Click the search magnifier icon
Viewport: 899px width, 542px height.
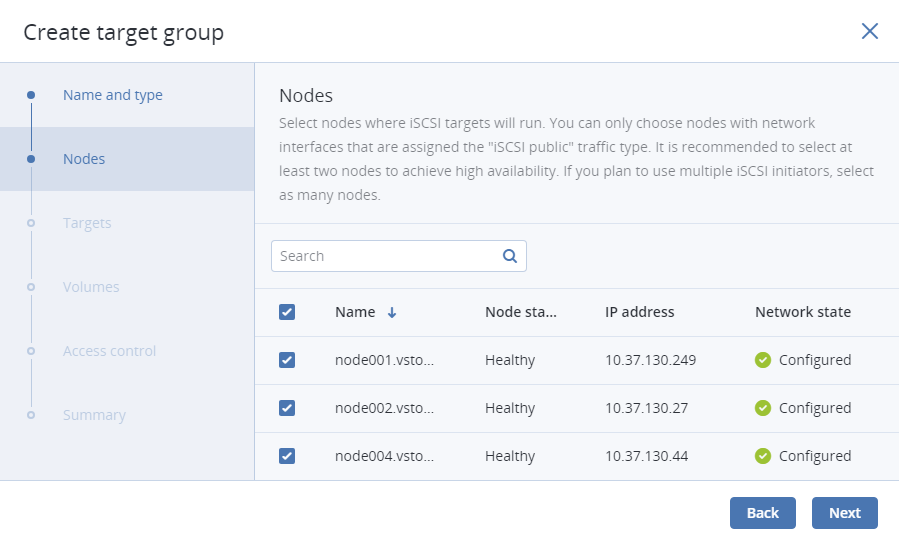[x=510, y=256]
